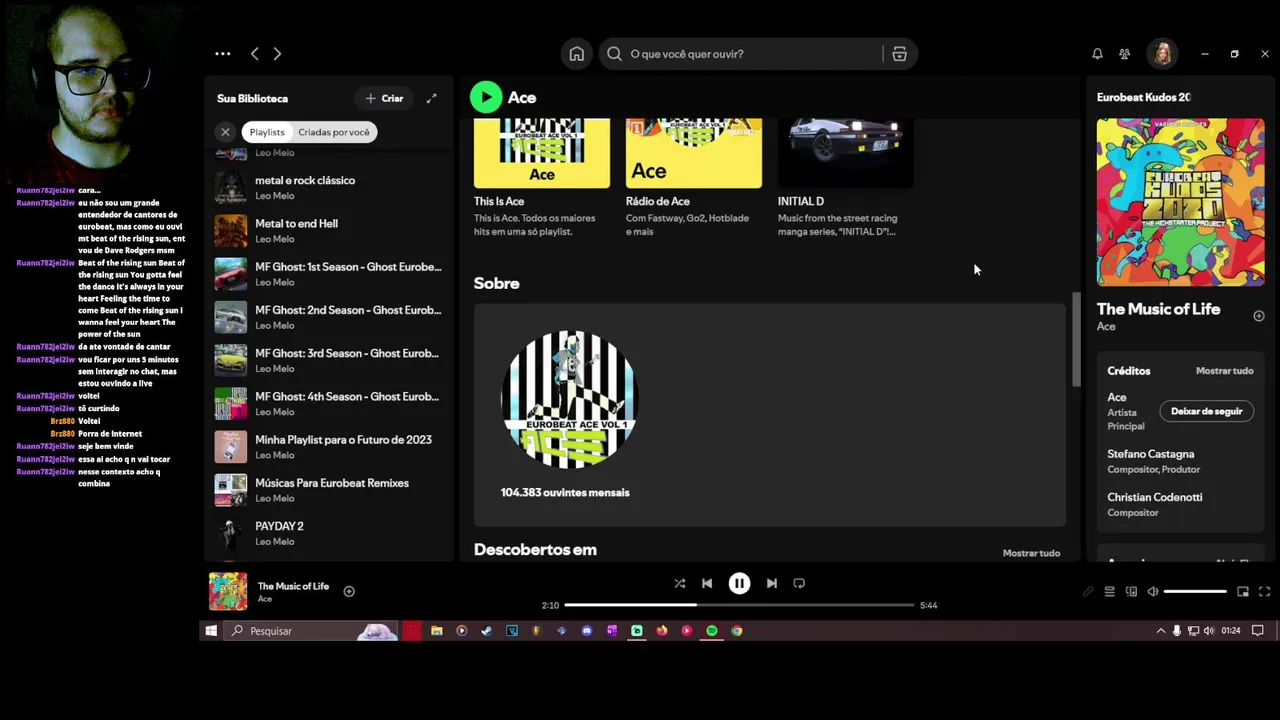Seek on the song progress bar
Viewport: 1280px width, 720px height.
[739, 605]
